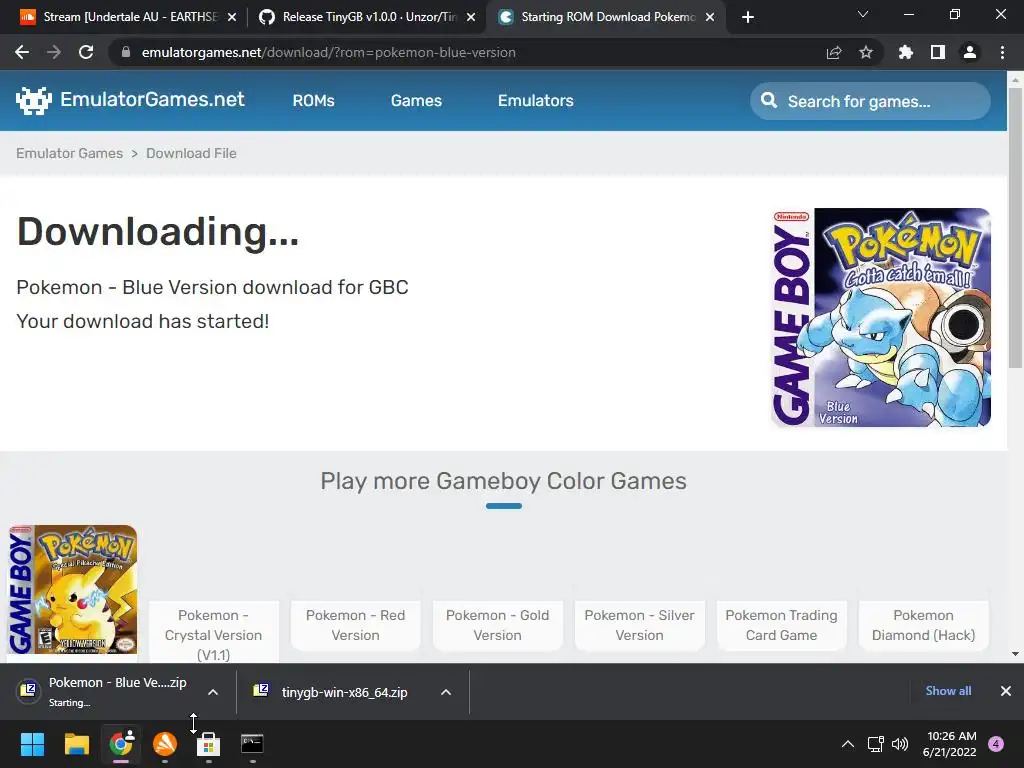Open the Chrome profile avatar
1024x768 pixels.
970,52
